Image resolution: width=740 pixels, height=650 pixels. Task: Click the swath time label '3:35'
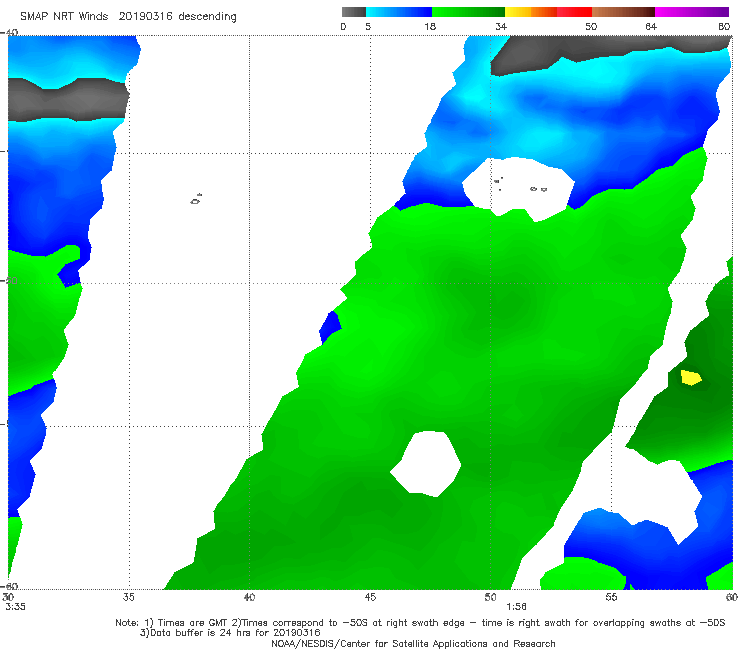pos(16,607)
